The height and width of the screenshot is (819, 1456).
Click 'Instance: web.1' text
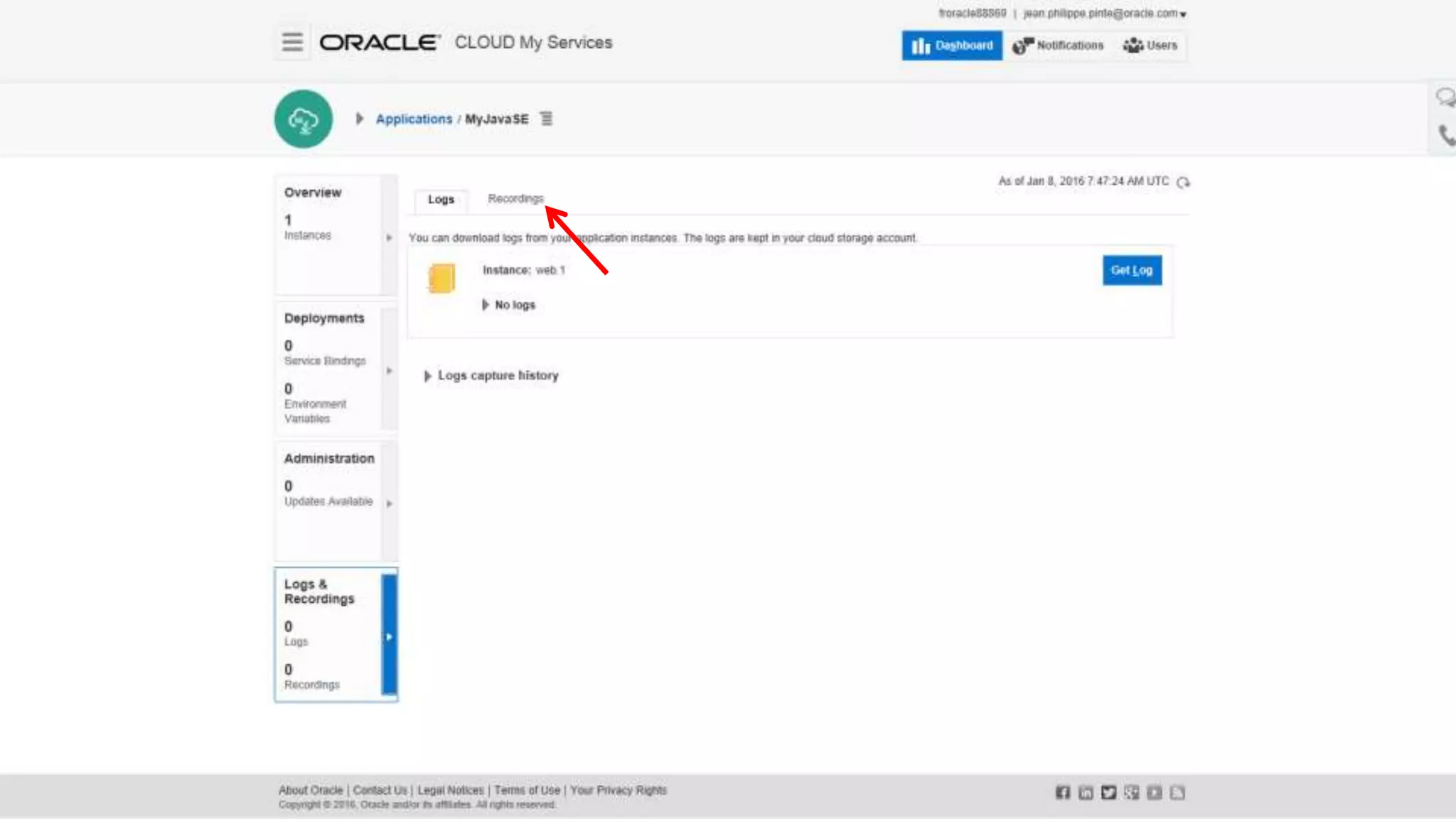(x=524, y=270)
